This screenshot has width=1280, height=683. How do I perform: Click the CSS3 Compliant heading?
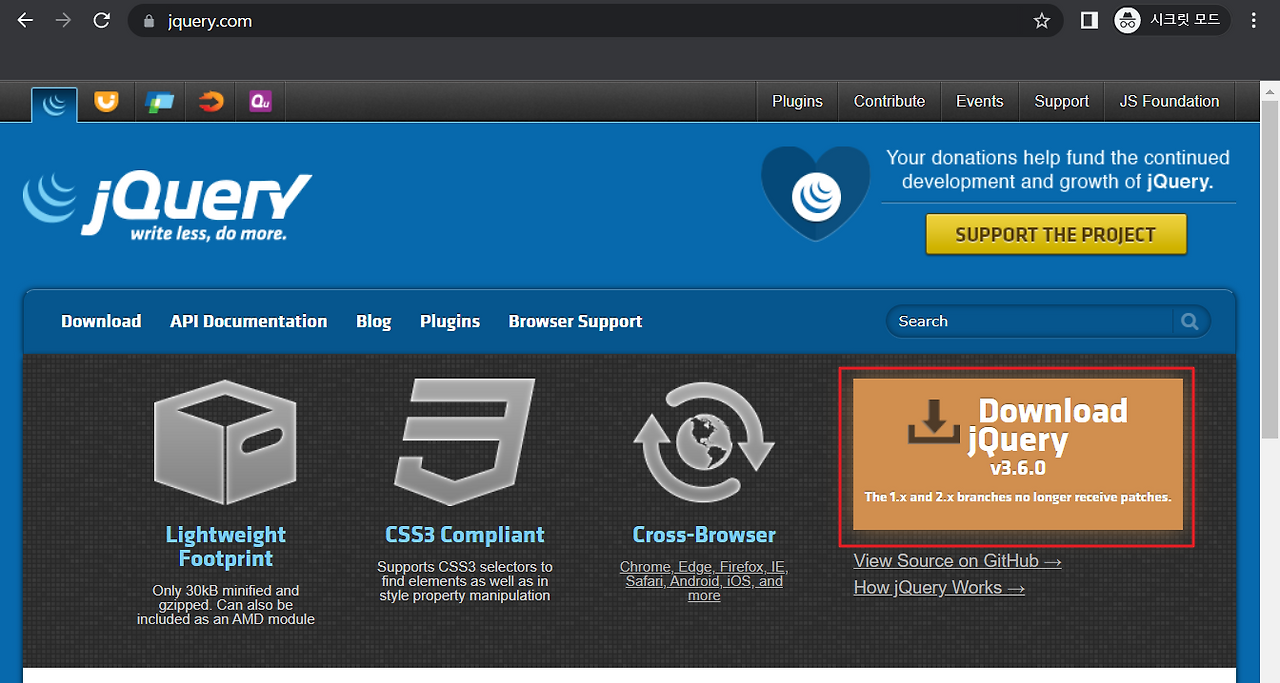465,535
